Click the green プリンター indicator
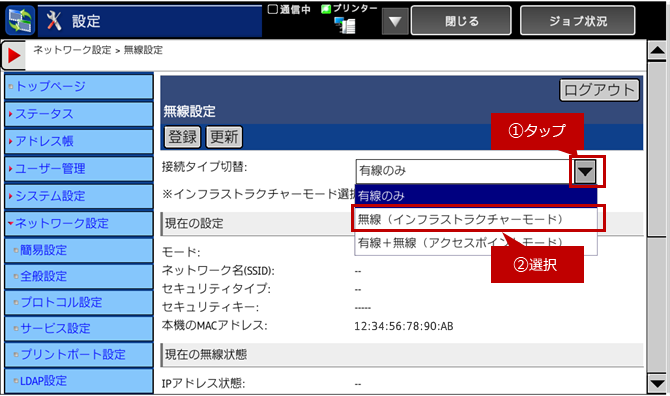The height and width of the screenshot is (396, 670). [x=326, y=9]
